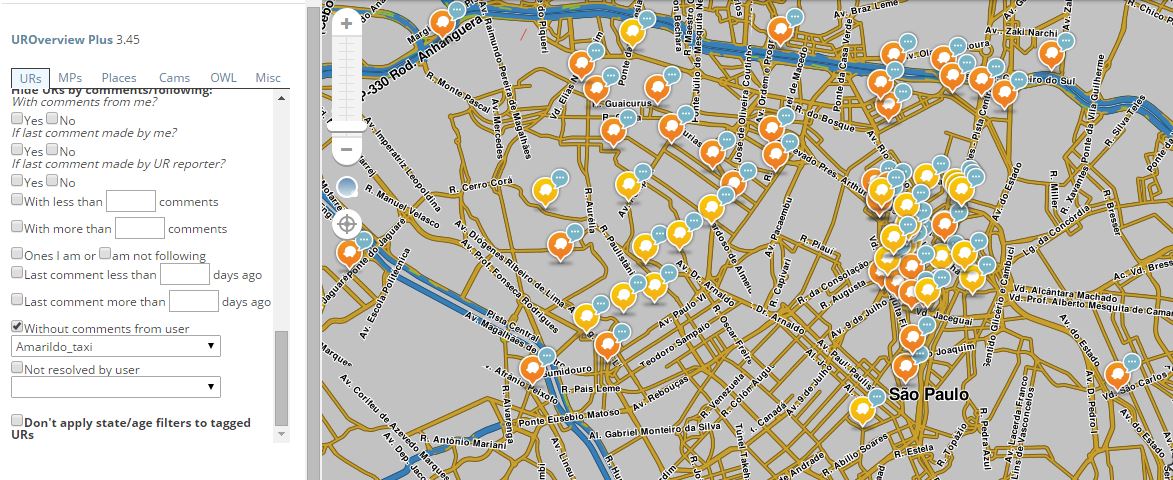Click the map zoom slider handle

tap(346, 125)
